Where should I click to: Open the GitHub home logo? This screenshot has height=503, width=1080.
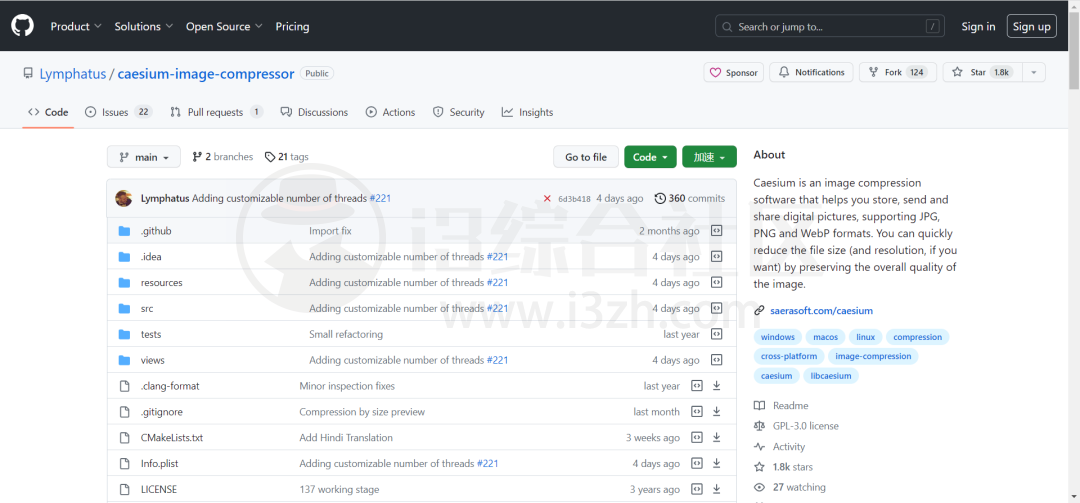point(21,26)
